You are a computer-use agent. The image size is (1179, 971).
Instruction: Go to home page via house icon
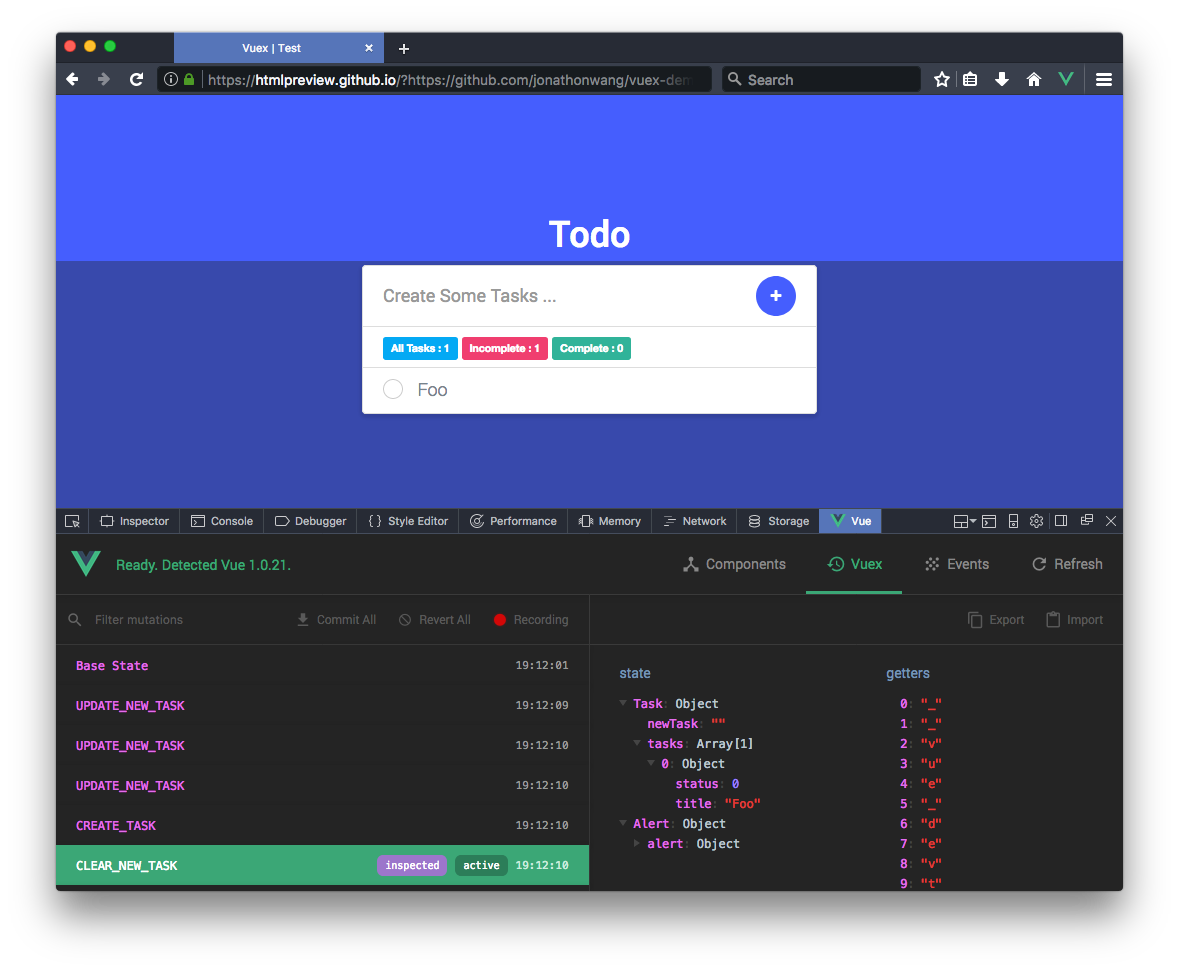1034,79
